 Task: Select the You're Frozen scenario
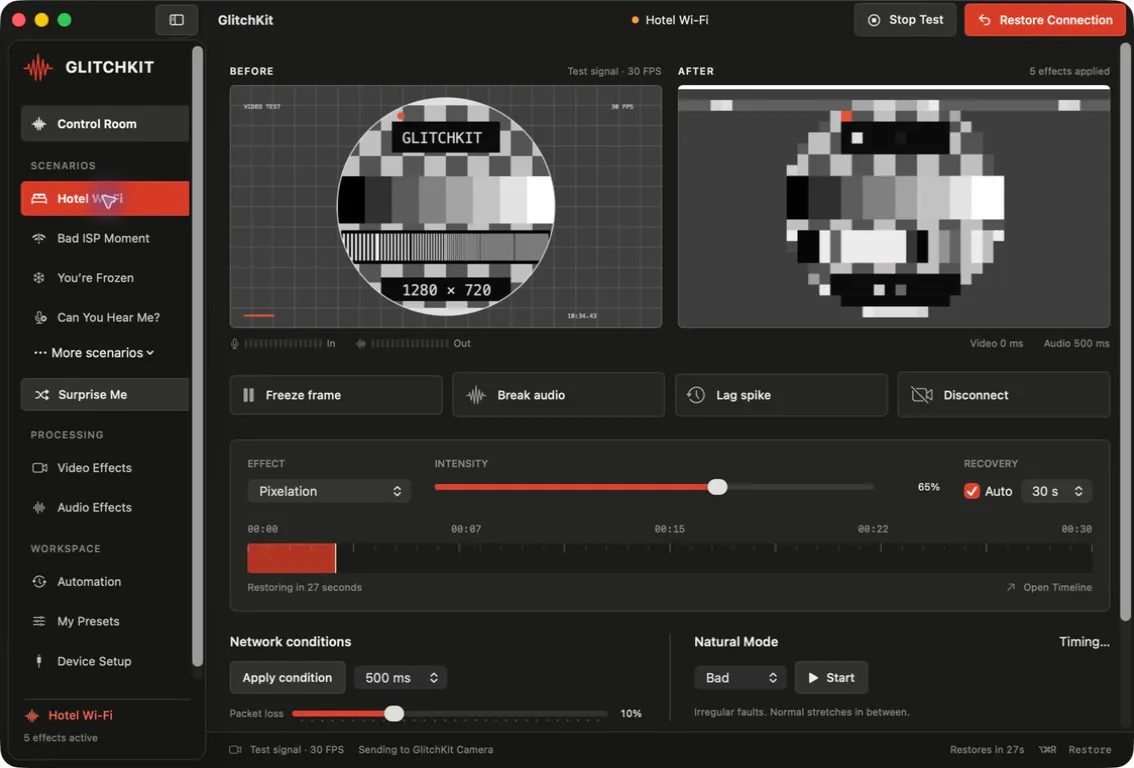[x=105, y=278]
